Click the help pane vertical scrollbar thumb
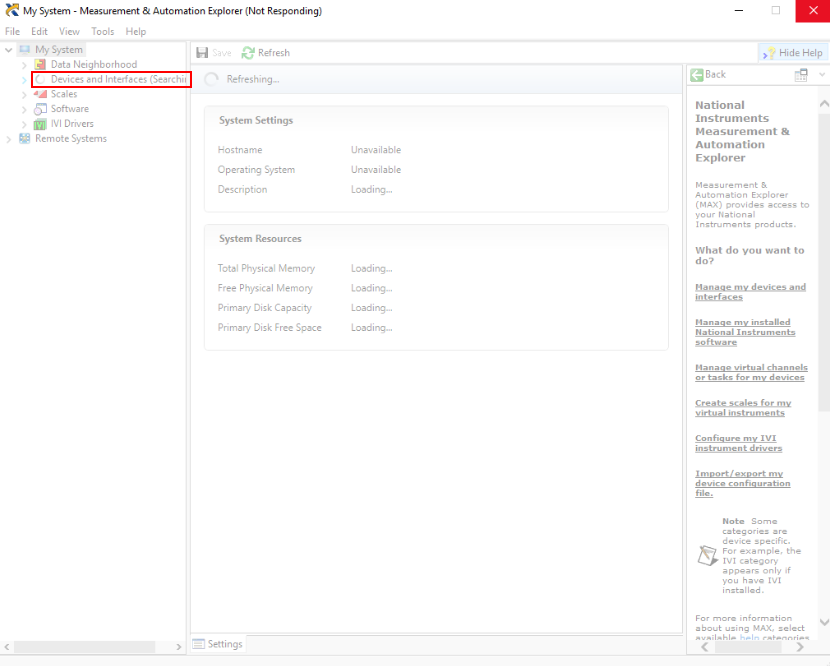 pos(824,262)
